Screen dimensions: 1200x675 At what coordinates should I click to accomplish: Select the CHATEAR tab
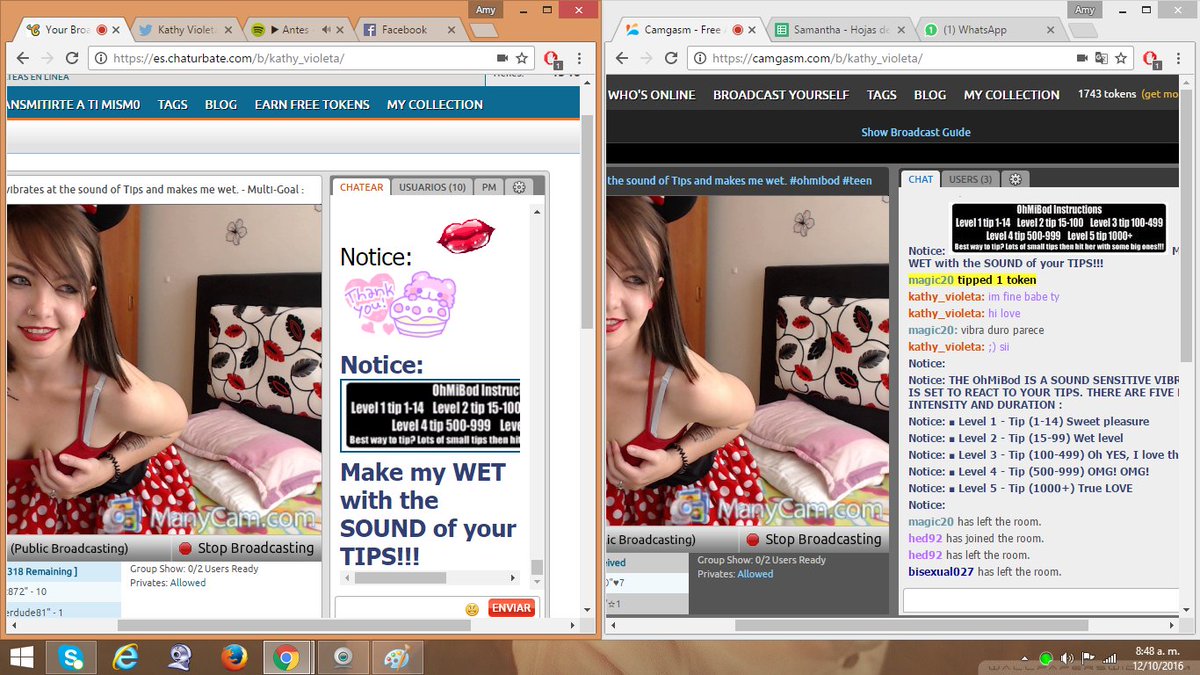361,187
